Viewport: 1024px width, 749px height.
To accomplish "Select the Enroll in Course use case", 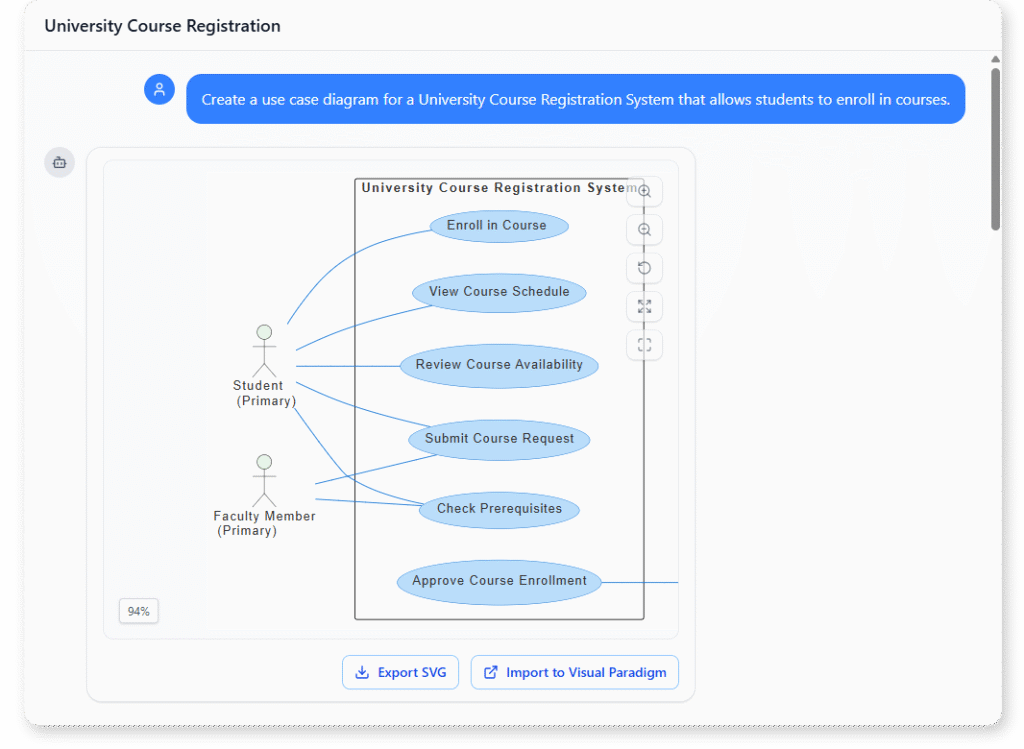I will pyautogui.click(x=498, y=226).
